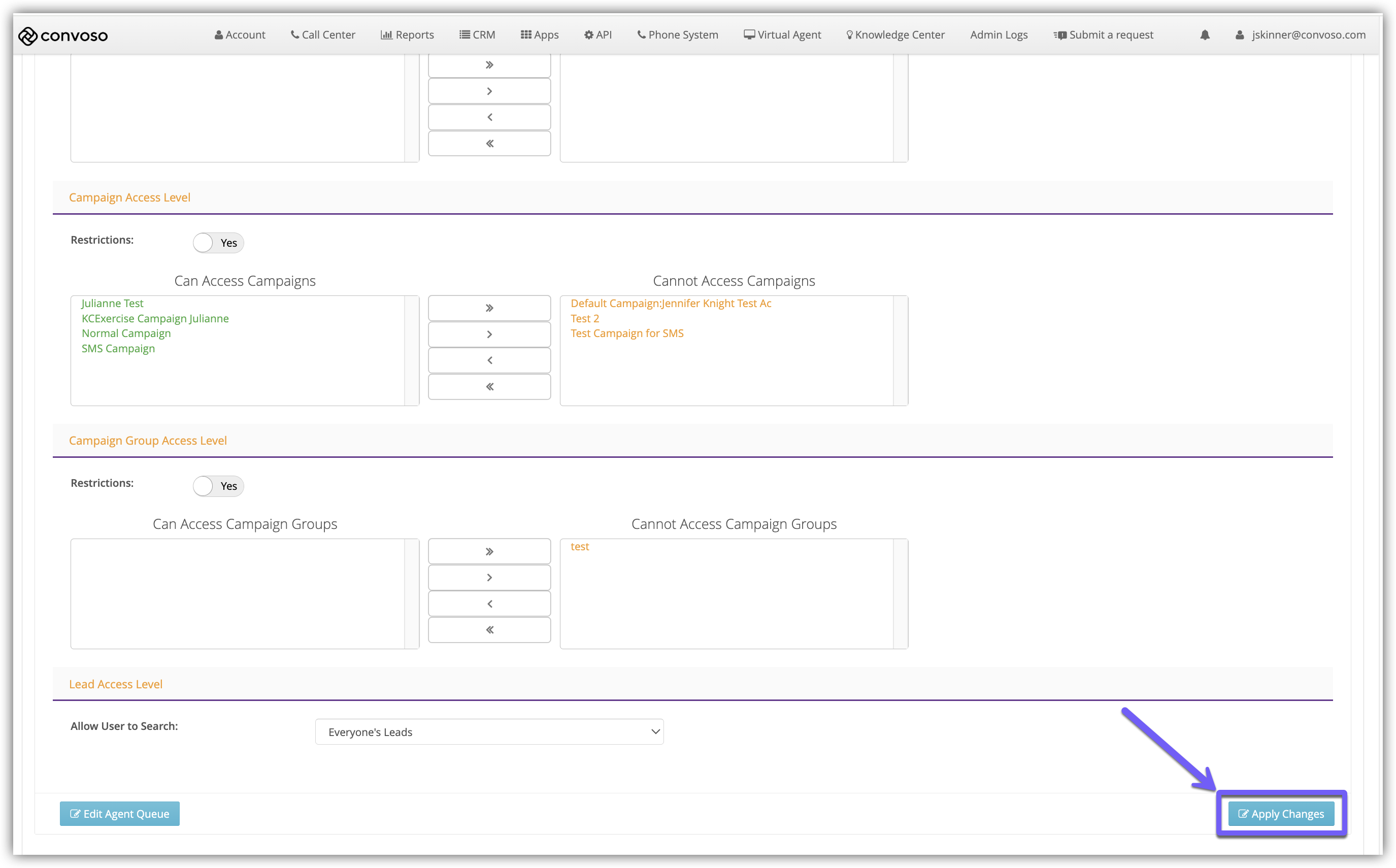Open the Reports menu
The width and height of the screenshot is (1396, 868).
[407, 35]
